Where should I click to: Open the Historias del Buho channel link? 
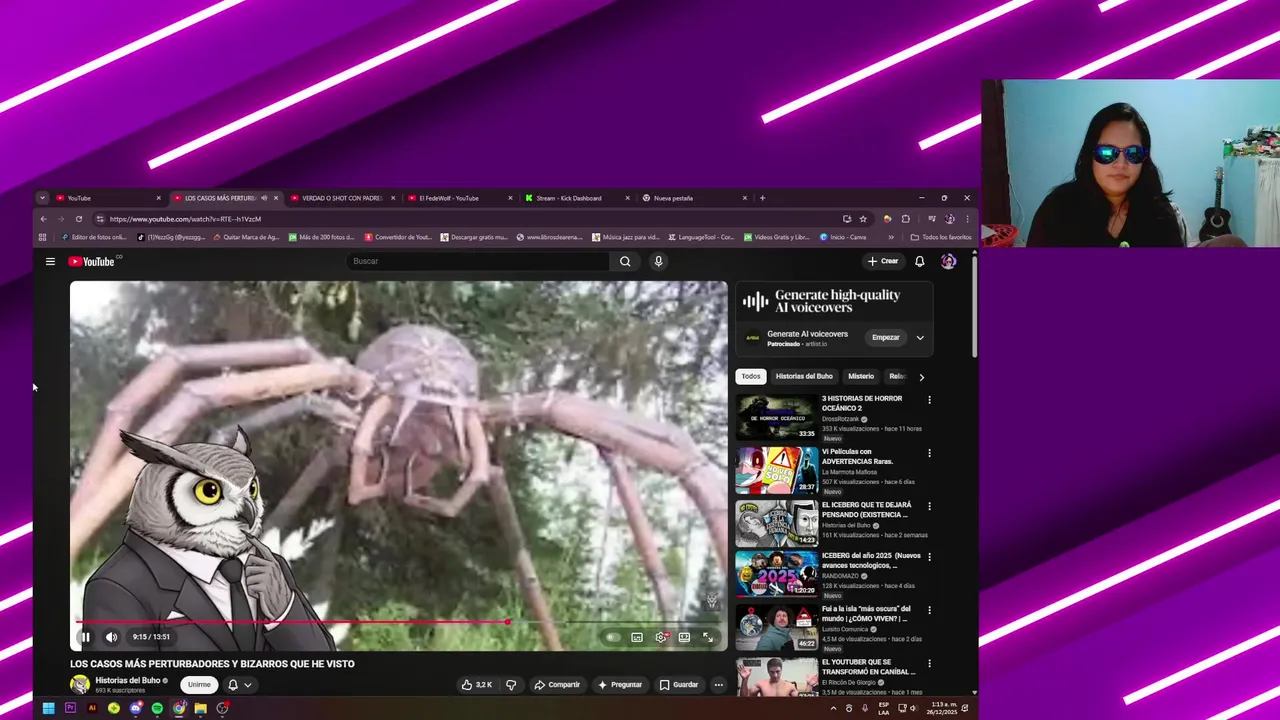[x=128, y=680]
